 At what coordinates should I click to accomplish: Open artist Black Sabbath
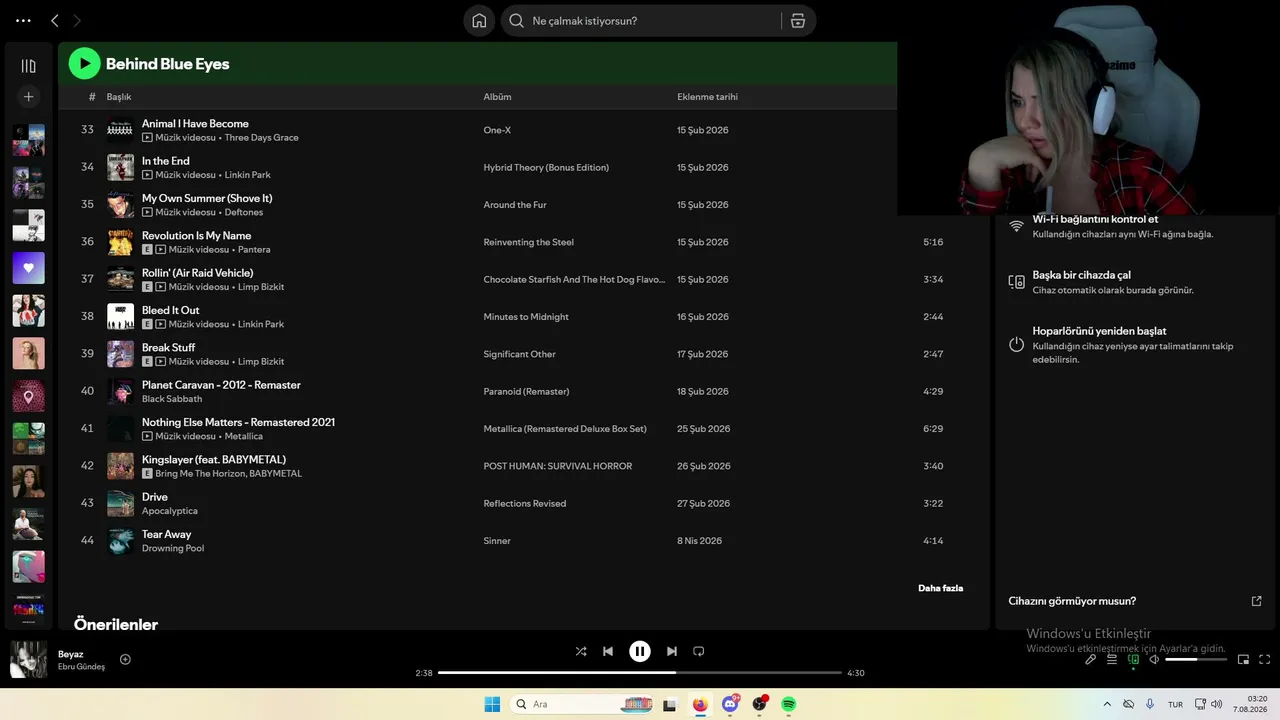point(172,399)
